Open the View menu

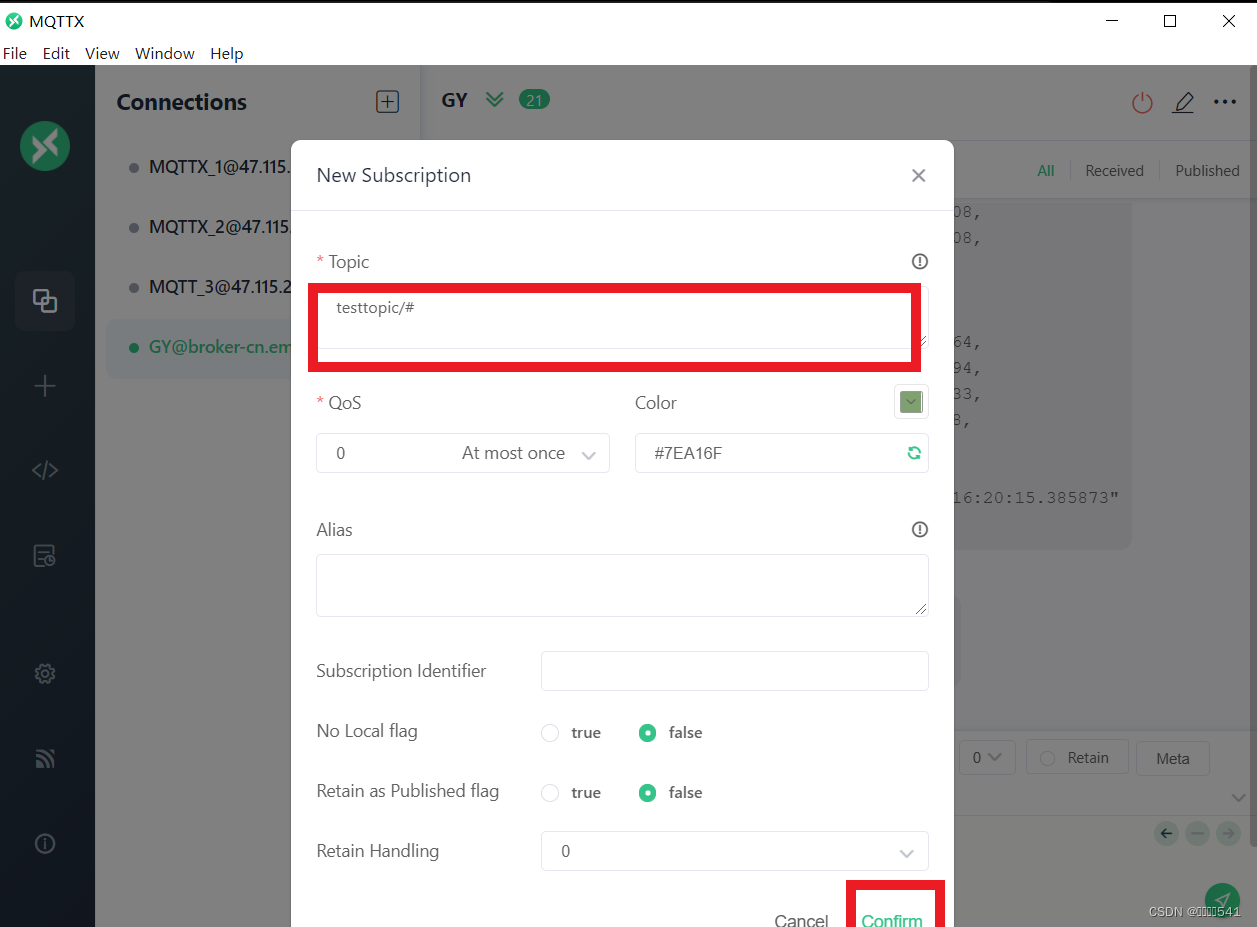(x=102, y=54)
